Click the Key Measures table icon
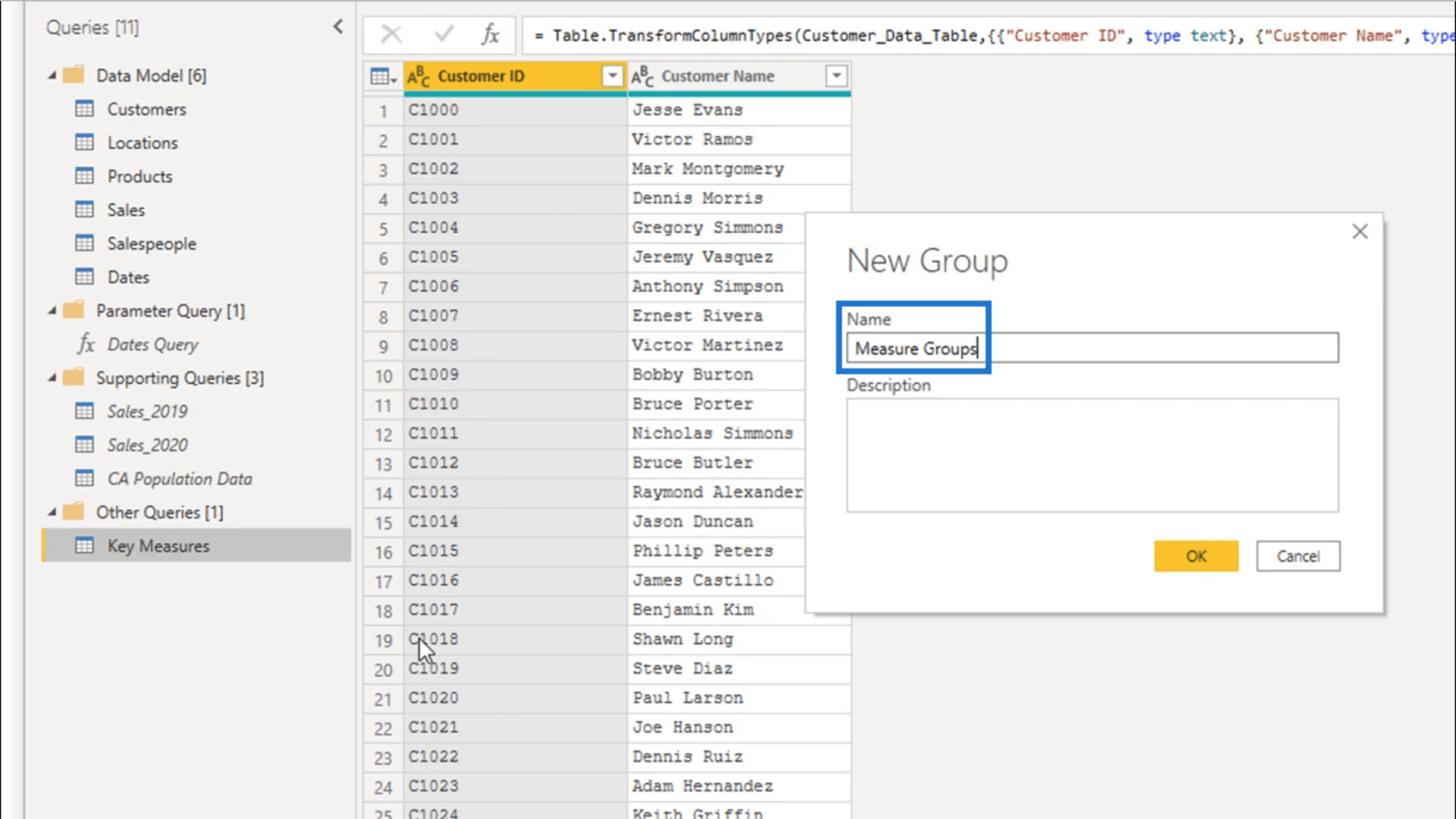The width and height of the screenshot is (1456, 819). click(x=84, y=545)
